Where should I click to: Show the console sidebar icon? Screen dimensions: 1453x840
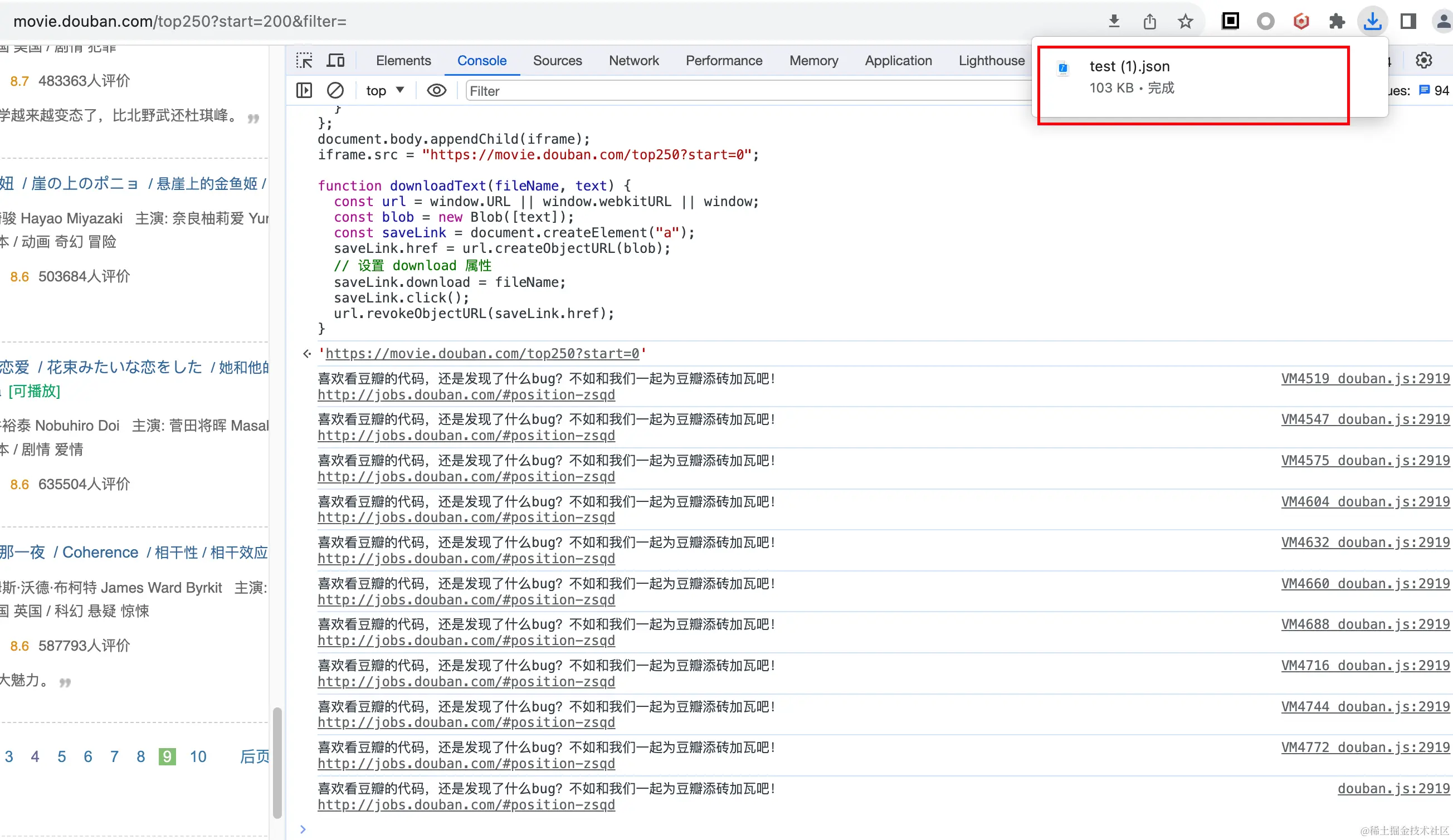point(304,90)
